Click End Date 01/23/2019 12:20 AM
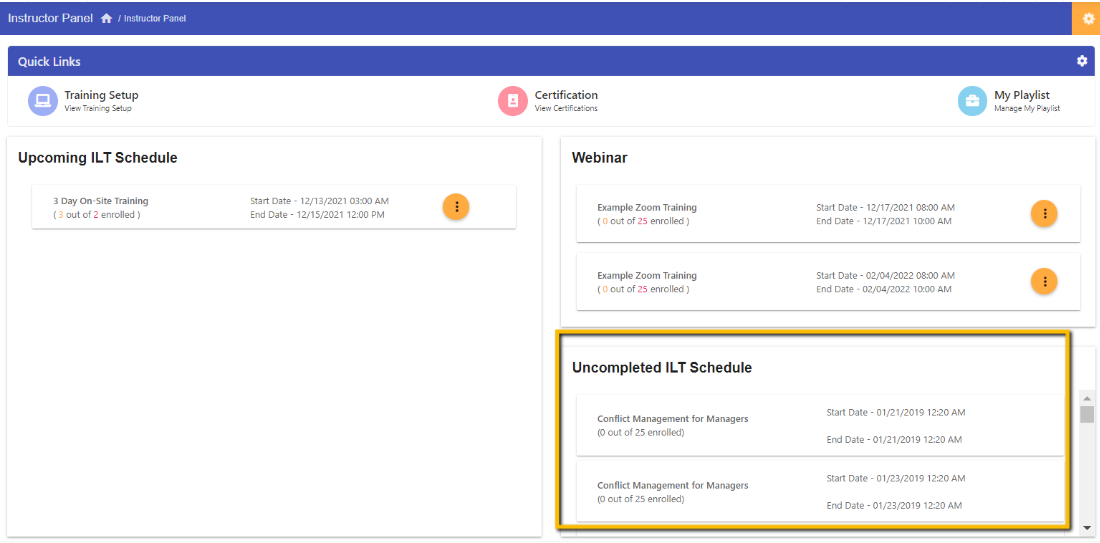The width and height of the screenshot is (1100, 543). pyautogui.click(x=894, y=506)
